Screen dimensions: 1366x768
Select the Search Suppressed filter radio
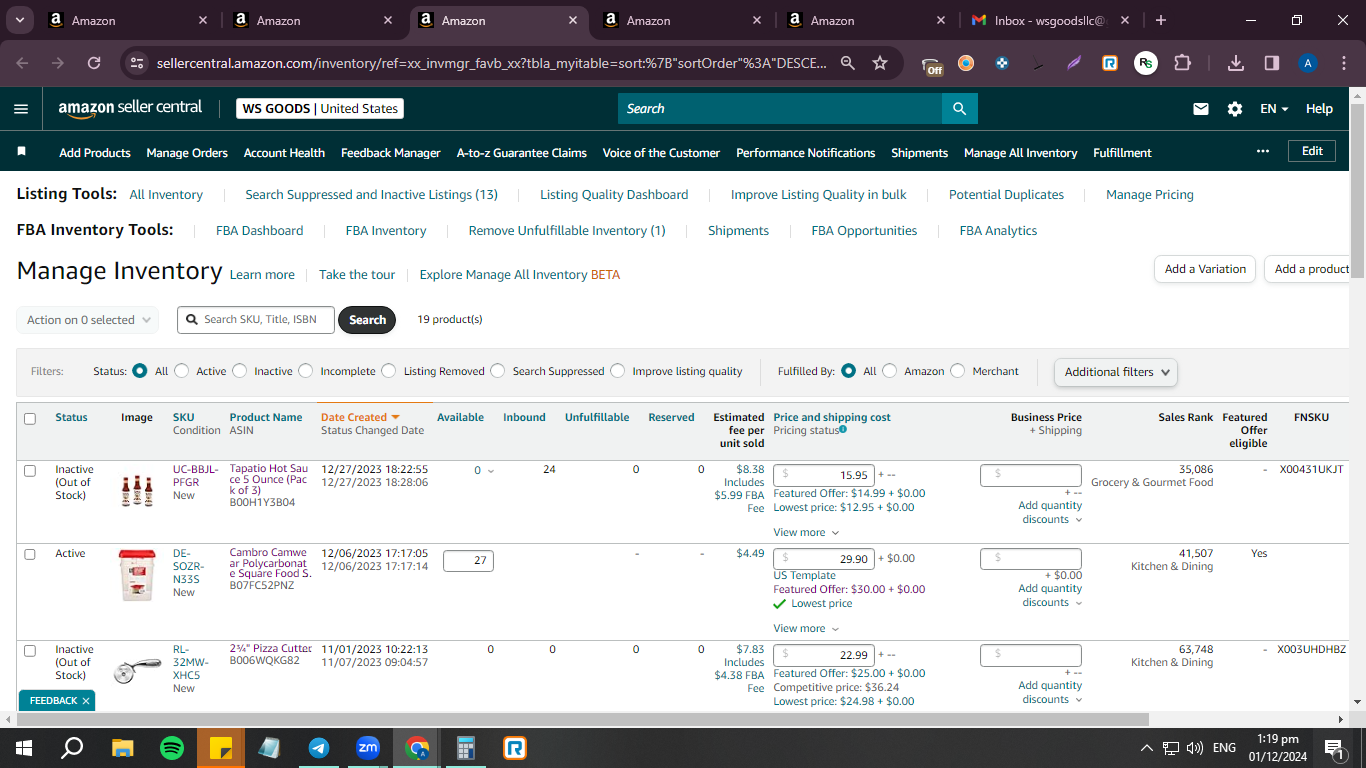pyautogui.click(x=498, y=371)
